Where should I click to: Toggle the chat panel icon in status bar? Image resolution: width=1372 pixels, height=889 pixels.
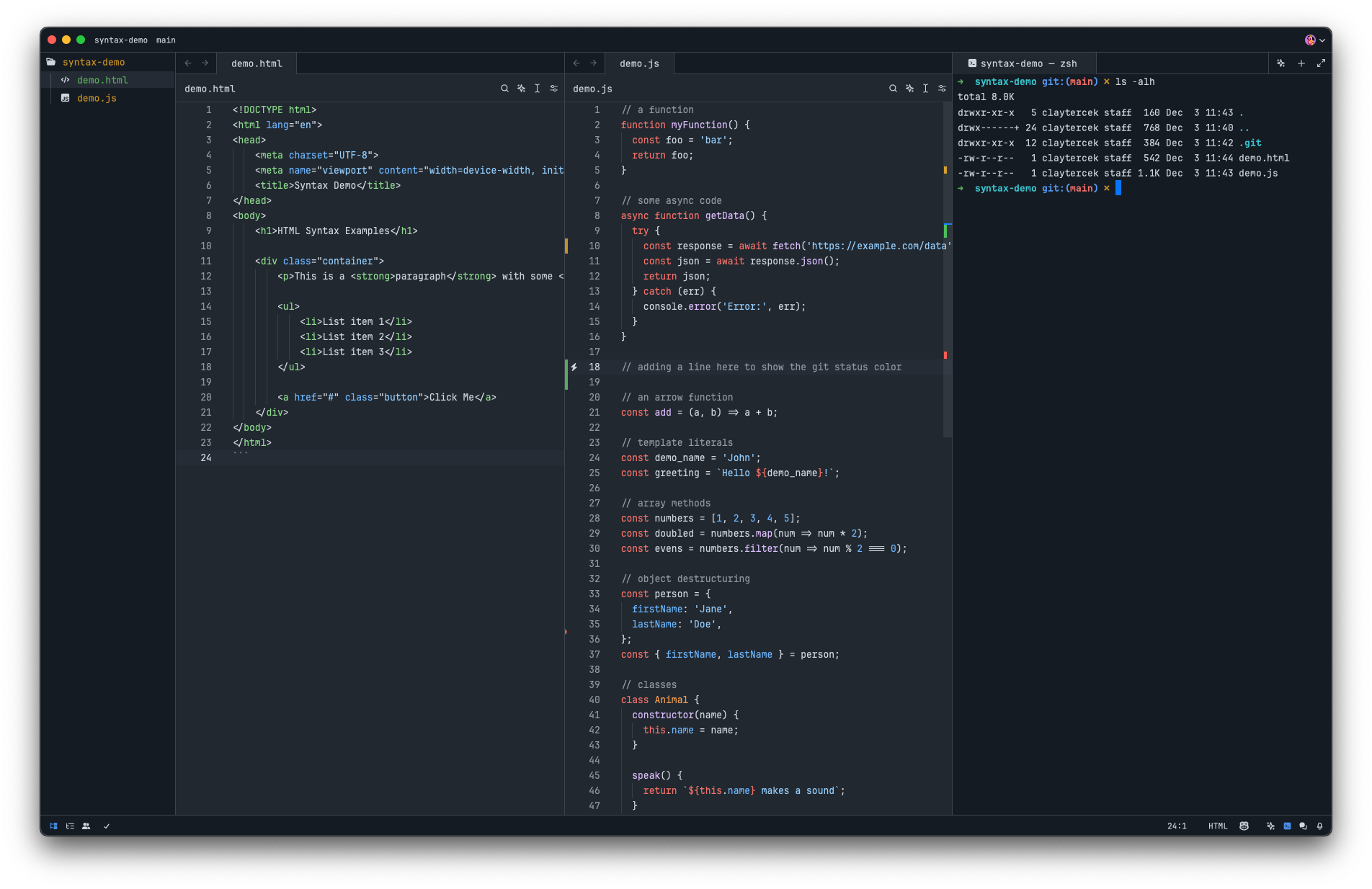pos(1303,826)
